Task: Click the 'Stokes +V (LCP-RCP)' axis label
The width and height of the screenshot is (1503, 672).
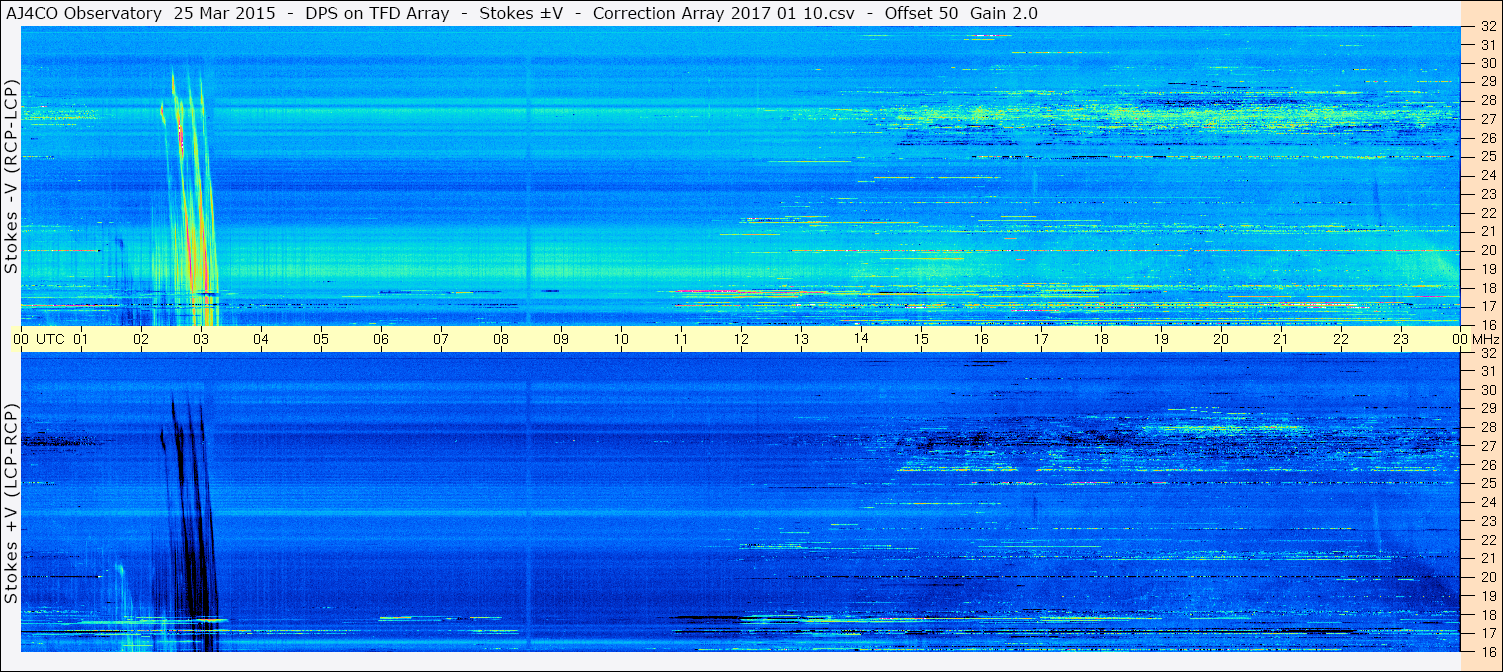Action: coord(11,505)
